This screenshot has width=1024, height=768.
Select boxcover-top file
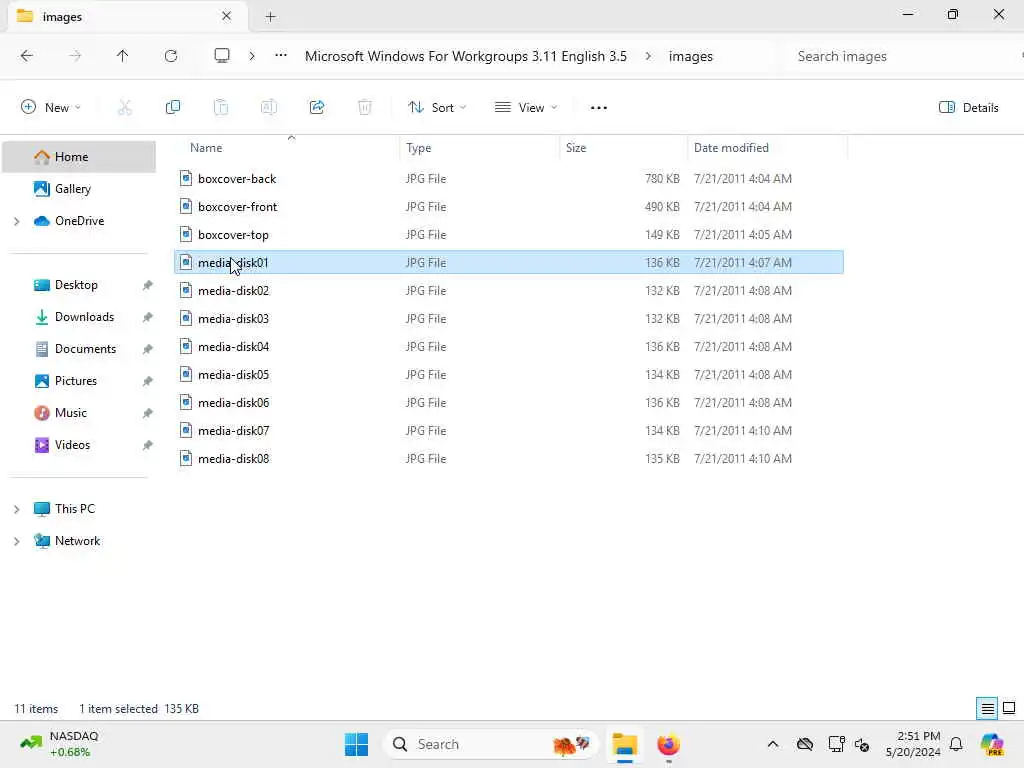(x=509, y=235)
